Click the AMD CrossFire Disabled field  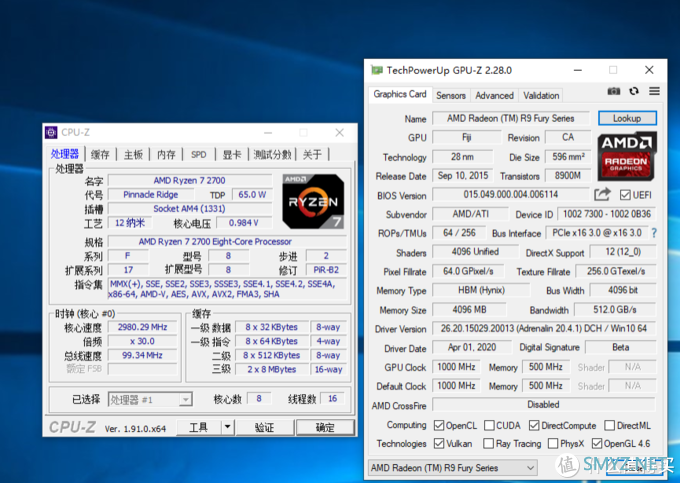tap(544, 405)
